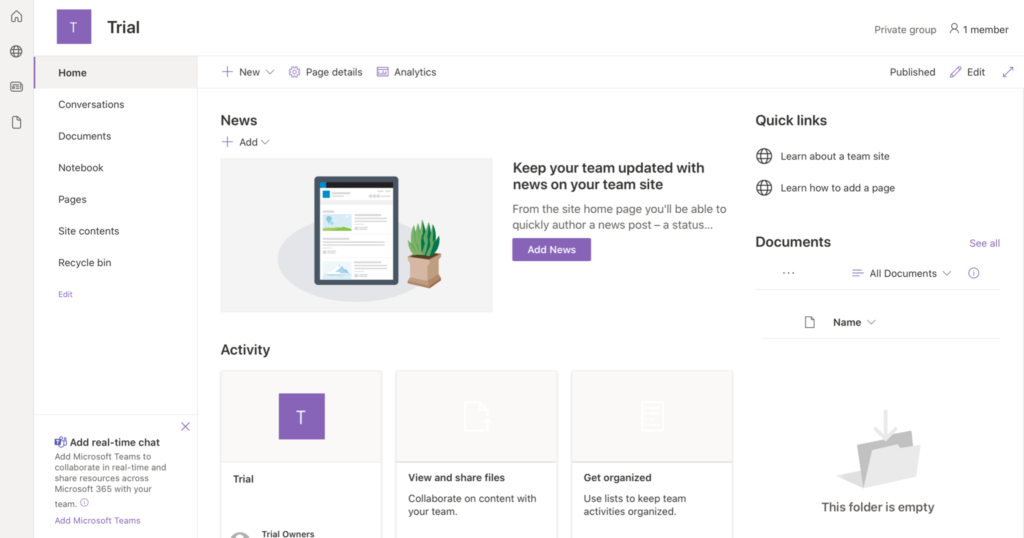The width and height of the screenshot is (1024, 538).
Task: Click the purple Trial site logo
Action: [74, 27]
